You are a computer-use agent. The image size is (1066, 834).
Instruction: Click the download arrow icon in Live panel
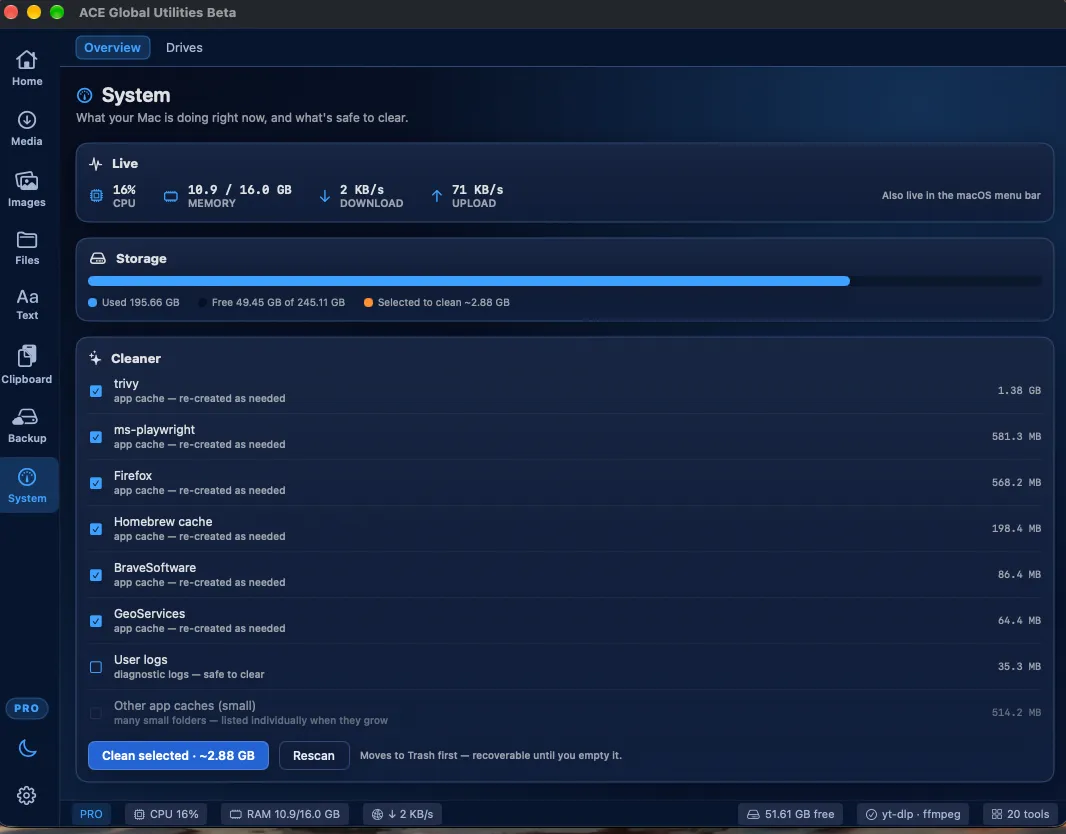point(325,196)
